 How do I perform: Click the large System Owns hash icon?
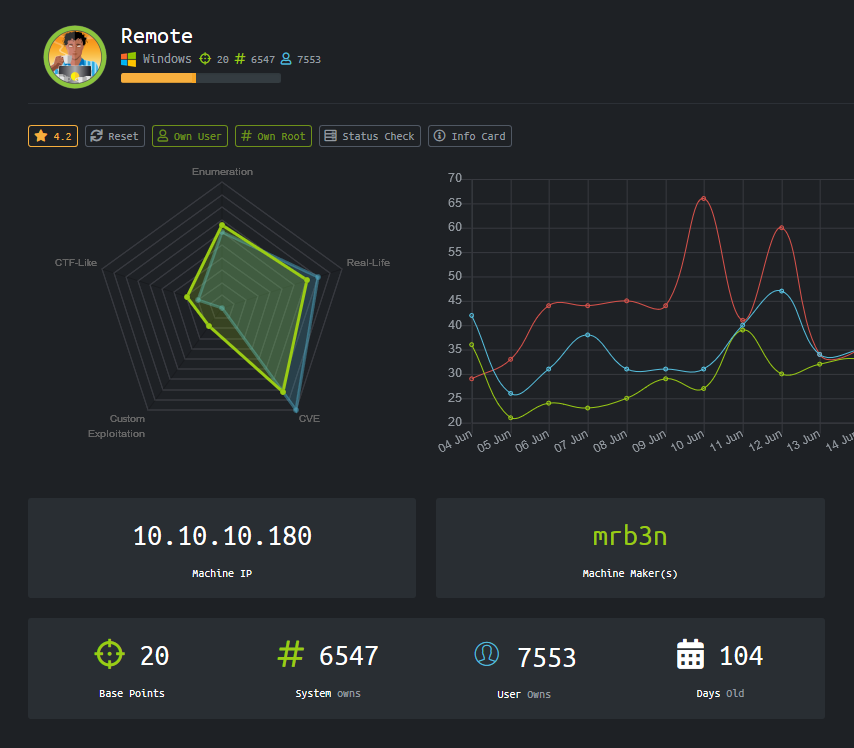(x=290, y=655)
